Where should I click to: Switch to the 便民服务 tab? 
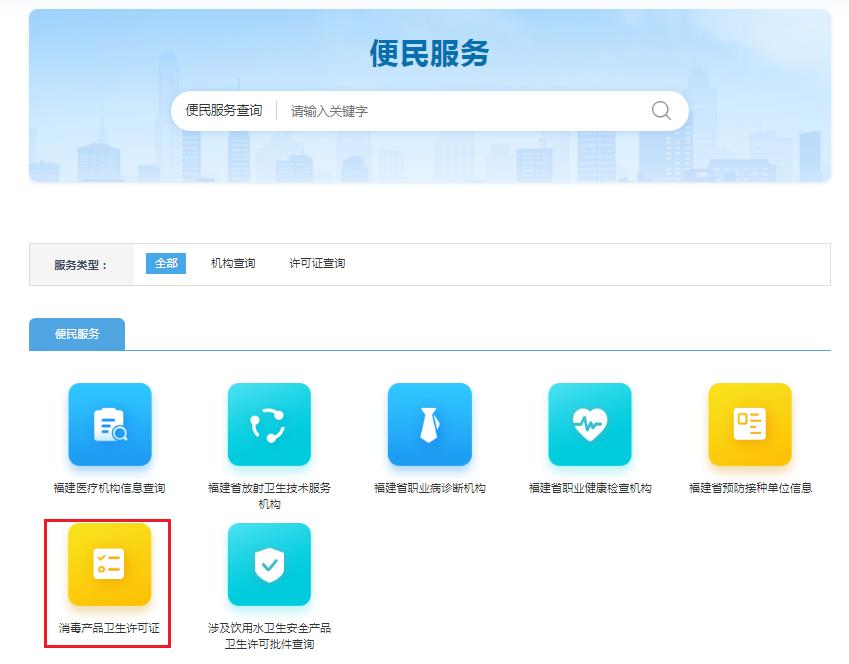coord(77,334)
